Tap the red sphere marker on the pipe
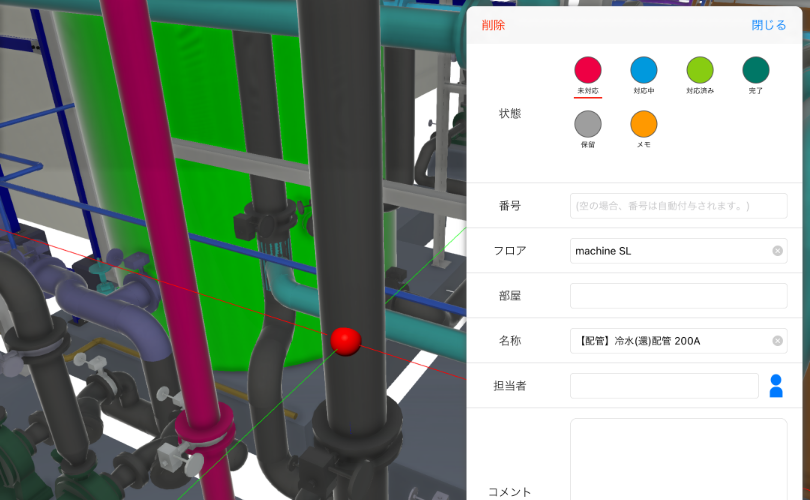Image resolution: width=810 pixels, height=500 pixels. pyautogui.click(x=345, y=341)
